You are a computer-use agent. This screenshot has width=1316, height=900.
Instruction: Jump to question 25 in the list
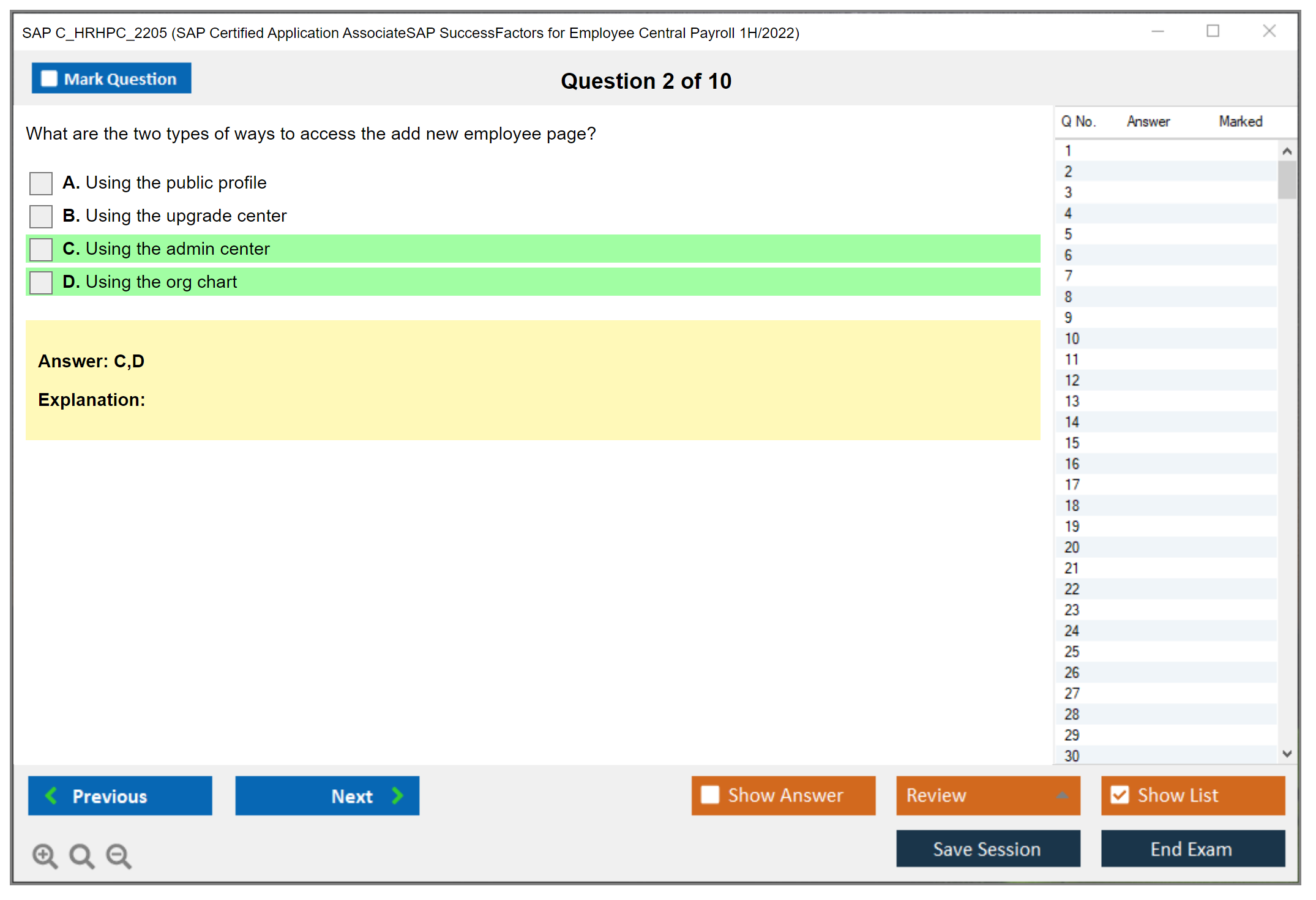pos(1072,651)
